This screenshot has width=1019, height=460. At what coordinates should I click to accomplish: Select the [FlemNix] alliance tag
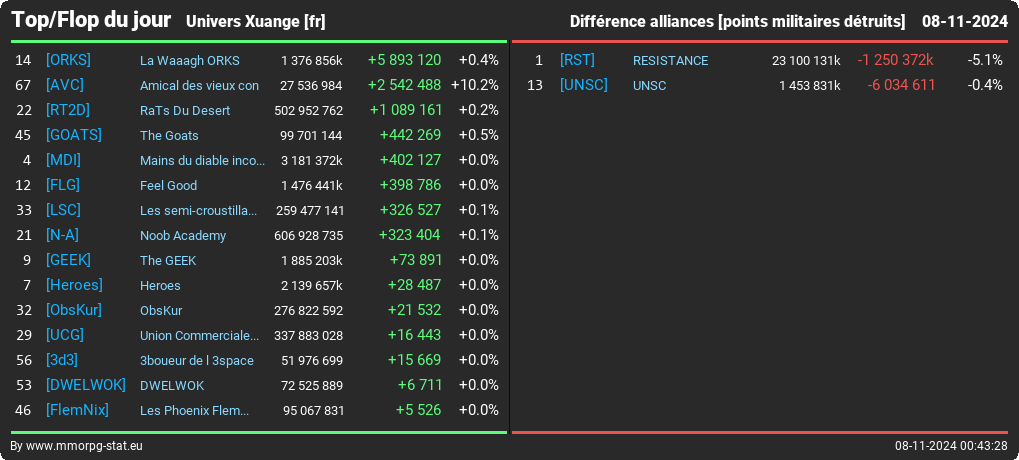pyautogui.click(x=77, y=410)
